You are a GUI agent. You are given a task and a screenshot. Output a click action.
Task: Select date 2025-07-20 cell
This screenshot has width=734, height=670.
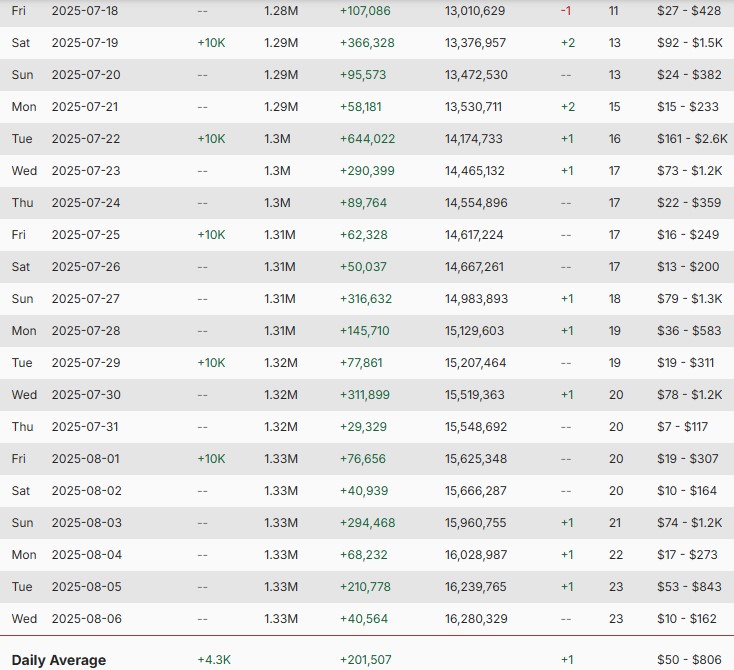tap(86, 74)
